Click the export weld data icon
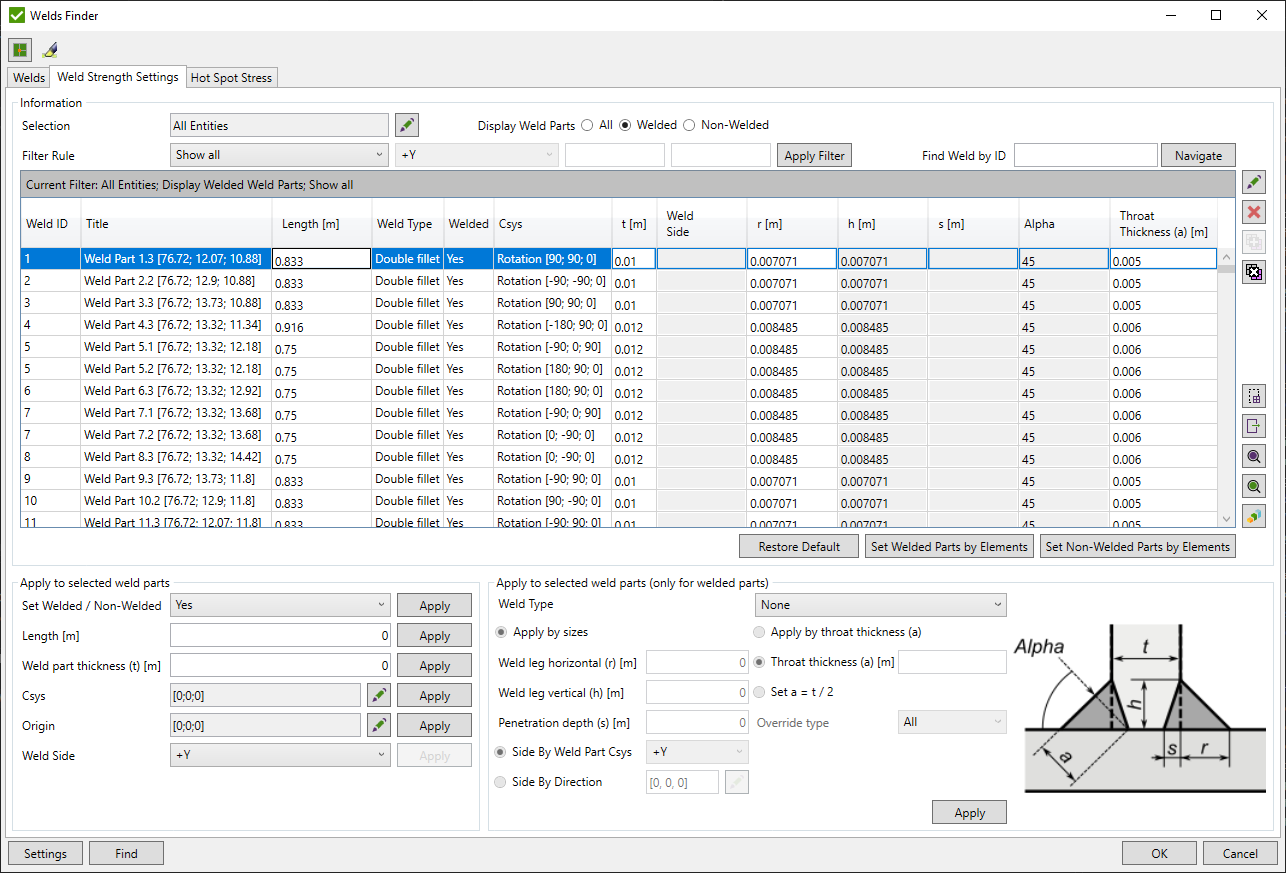The width and height of the screenshot is (1286, 873). (1254, 426)
